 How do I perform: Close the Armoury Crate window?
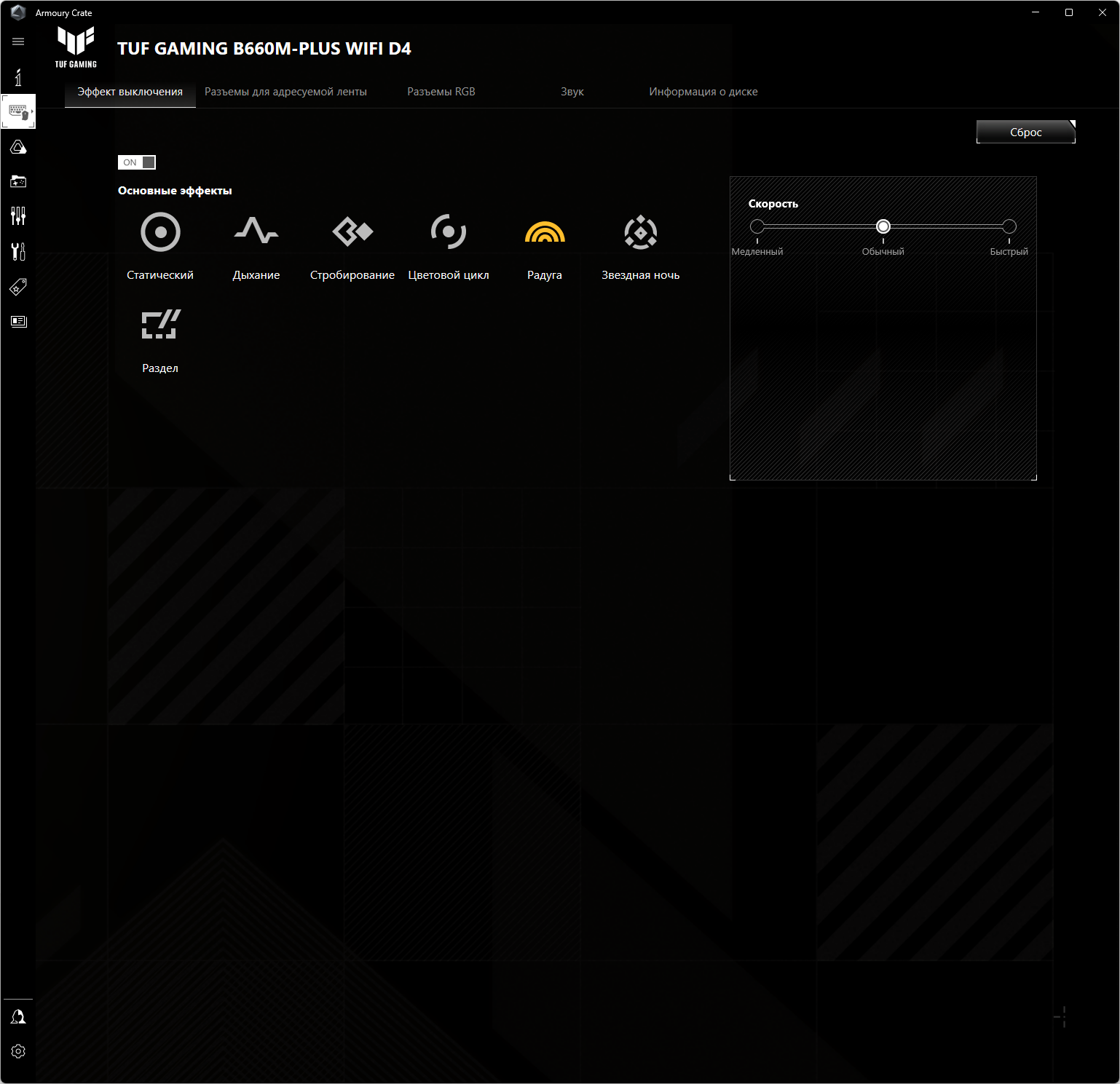tap(1103, 12)
